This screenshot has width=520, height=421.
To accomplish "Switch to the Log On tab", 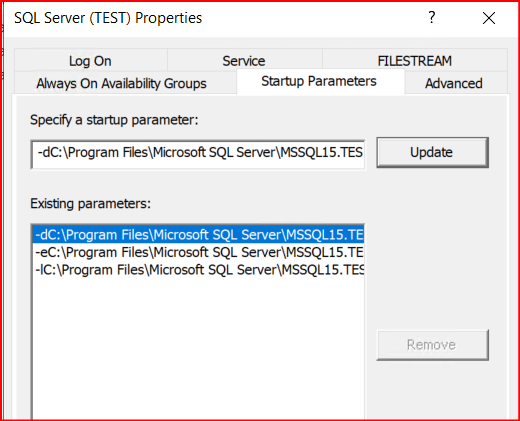I will [x=90, y=61].
